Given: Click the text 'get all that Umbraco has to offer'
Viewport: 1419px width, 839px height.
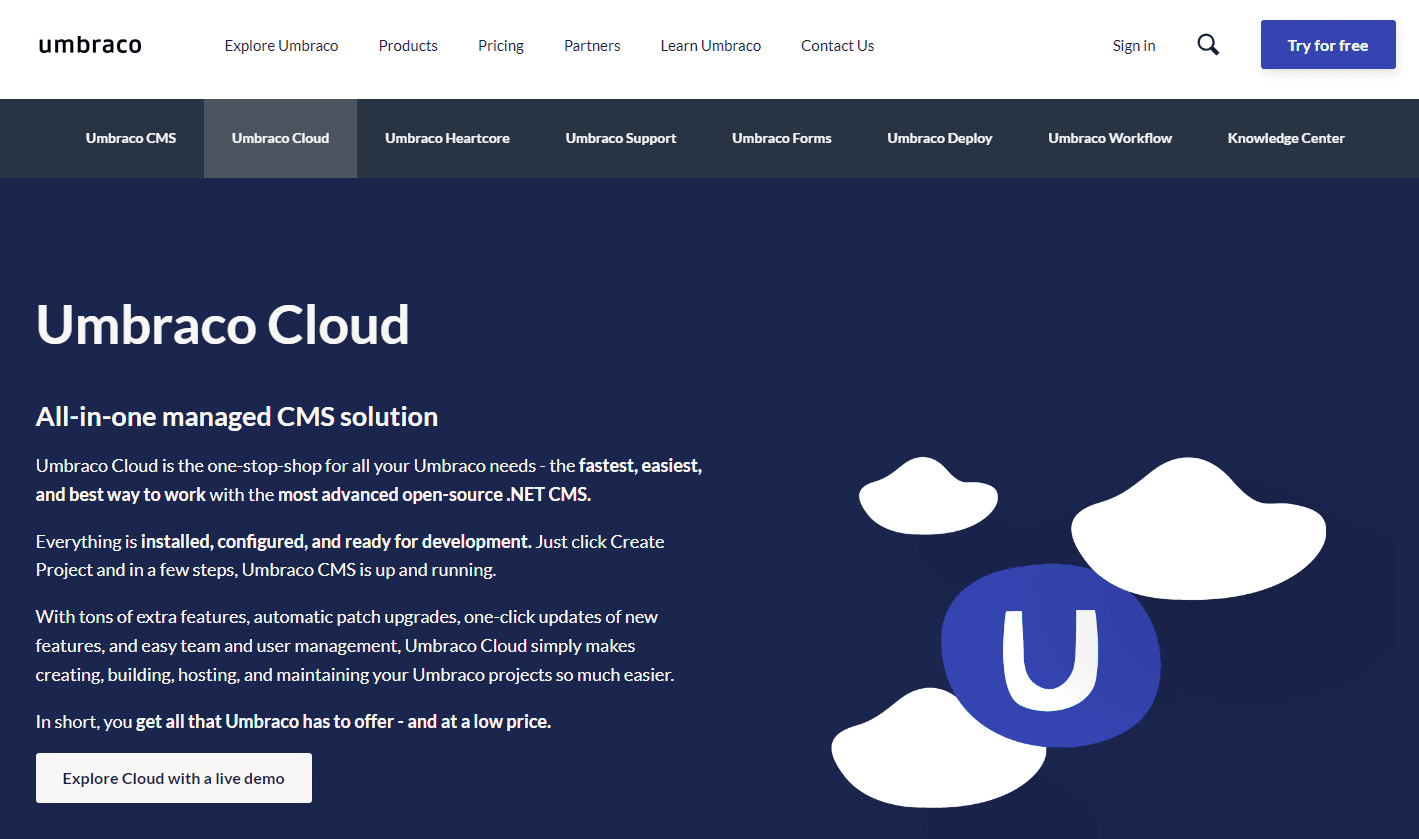Looking at the screenshot, I should (x=265, y=721).
